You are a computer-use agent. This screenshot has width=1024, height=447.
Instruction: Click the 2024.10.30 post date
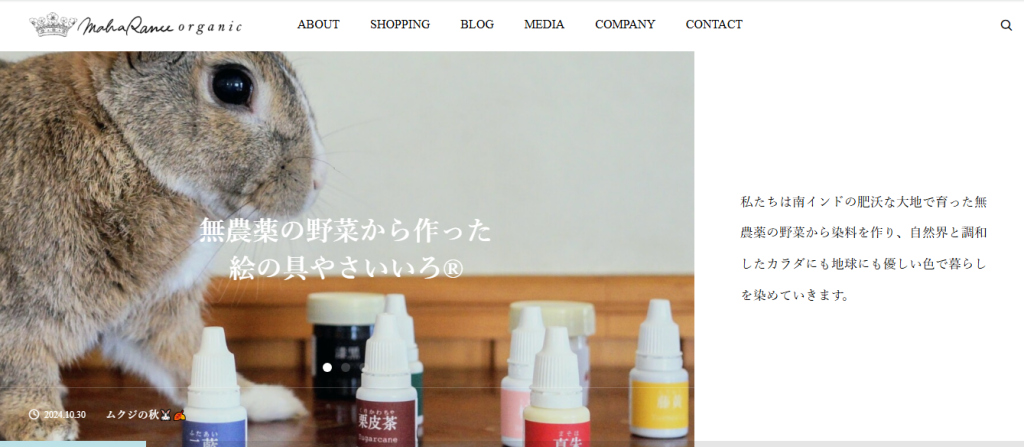tap(65, 414)
